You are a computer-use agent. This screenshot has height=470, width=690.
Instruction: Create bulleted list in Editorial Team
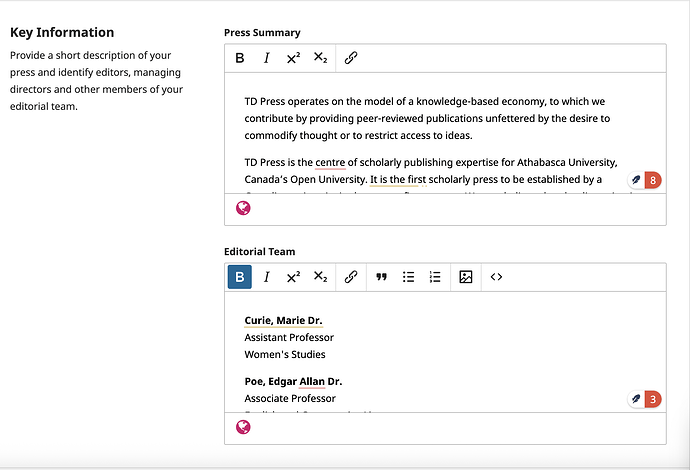(x=408, y=277)
